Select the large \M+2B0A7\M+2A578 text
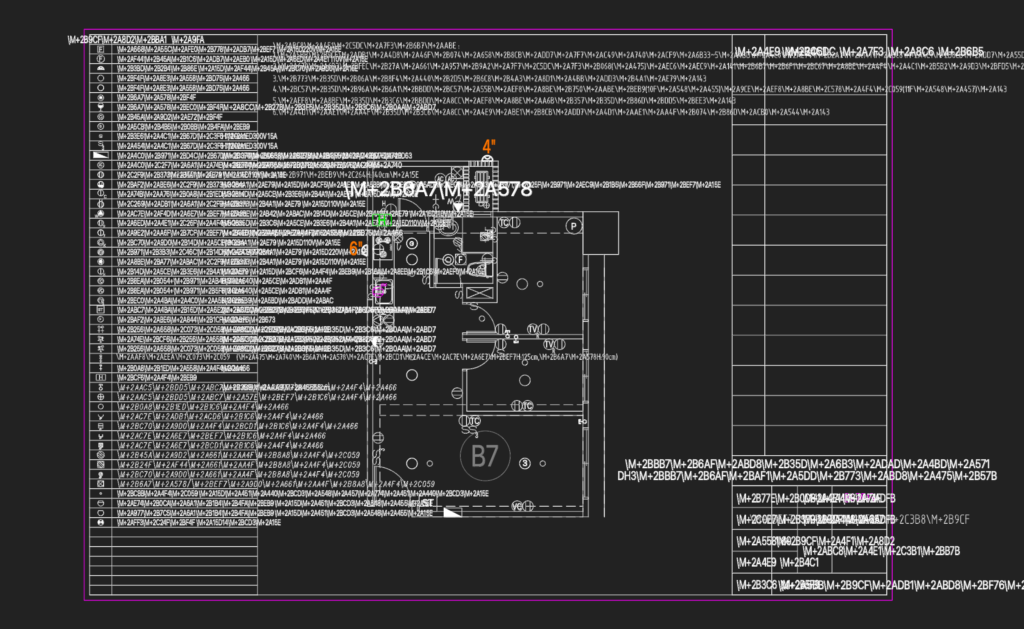 (x=438, y=189)
